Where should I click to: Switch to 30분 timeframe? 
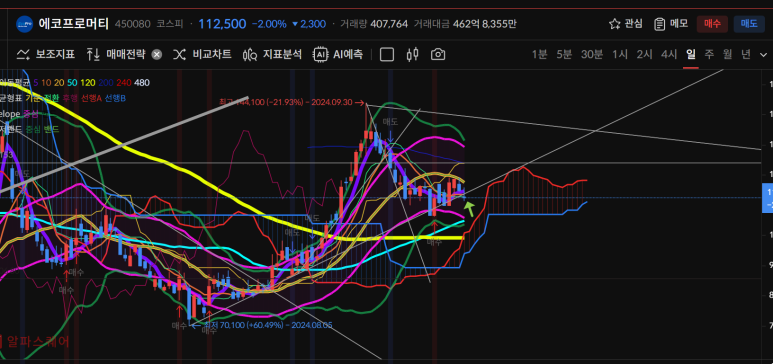click(x=592, y=54)
